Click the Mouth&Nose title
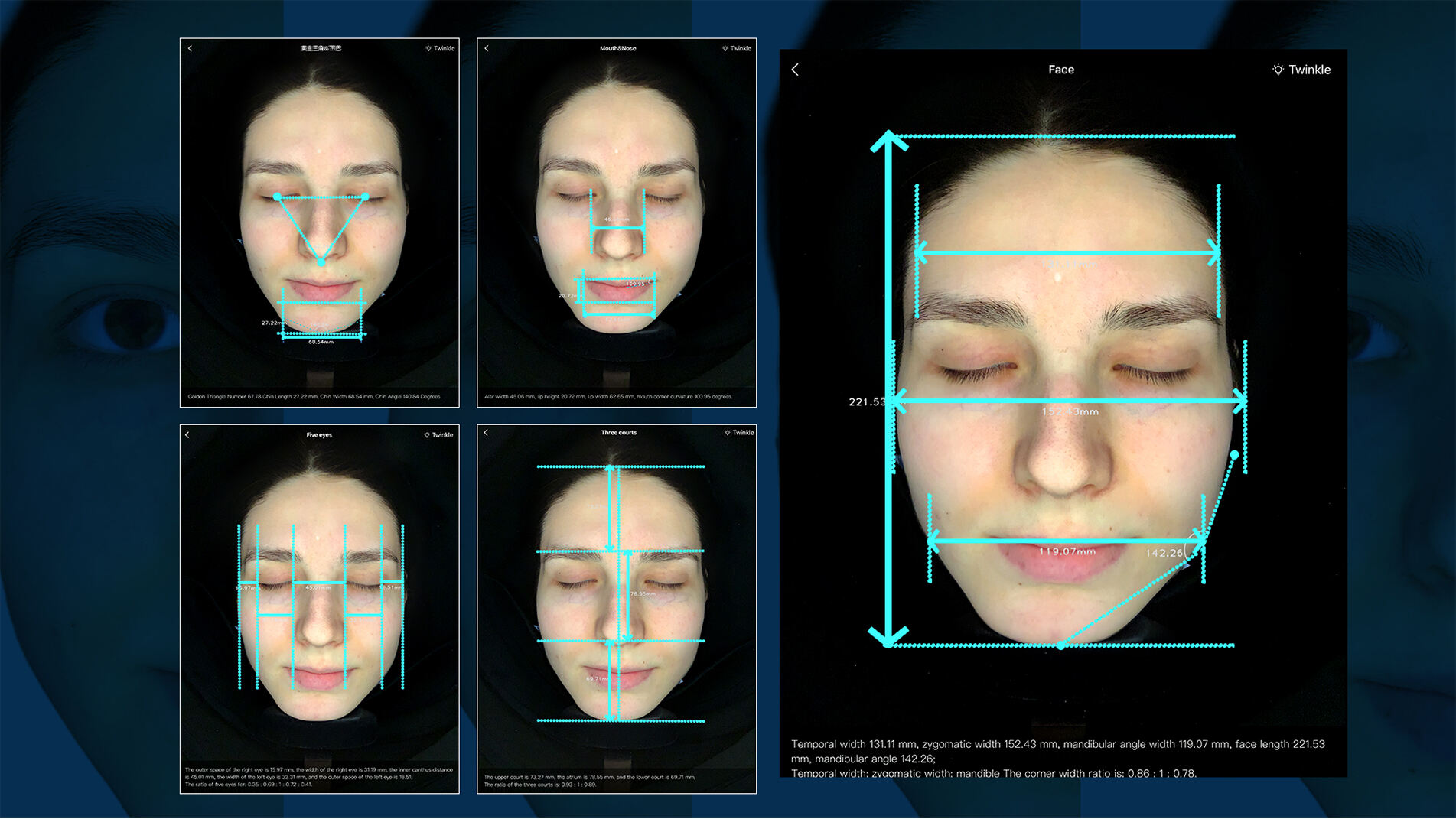Viewport: 1456px width, 819px height. tap(617, 48)
